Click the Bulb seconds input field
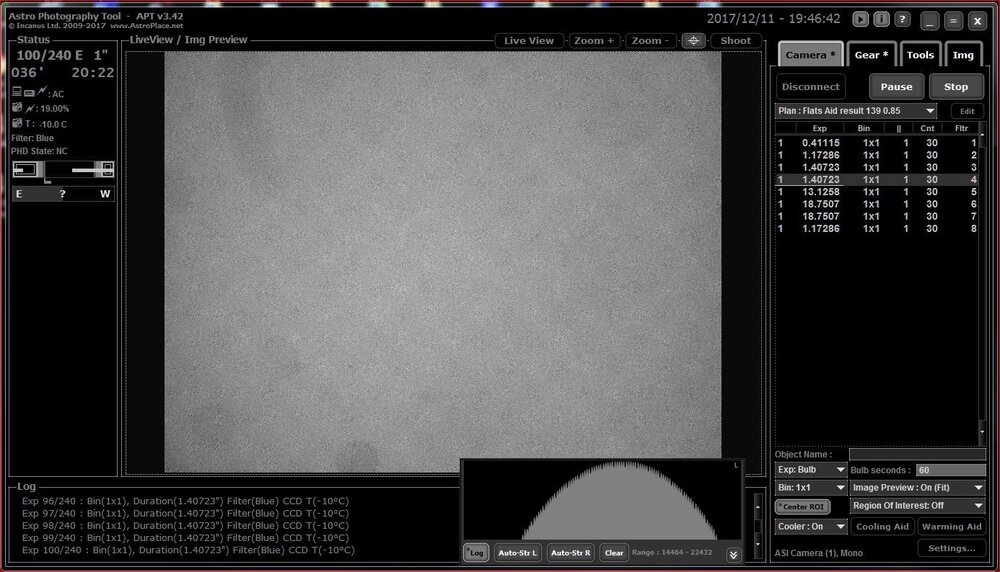Screen dimensions: 1000x572 click(x=950, y=470)
